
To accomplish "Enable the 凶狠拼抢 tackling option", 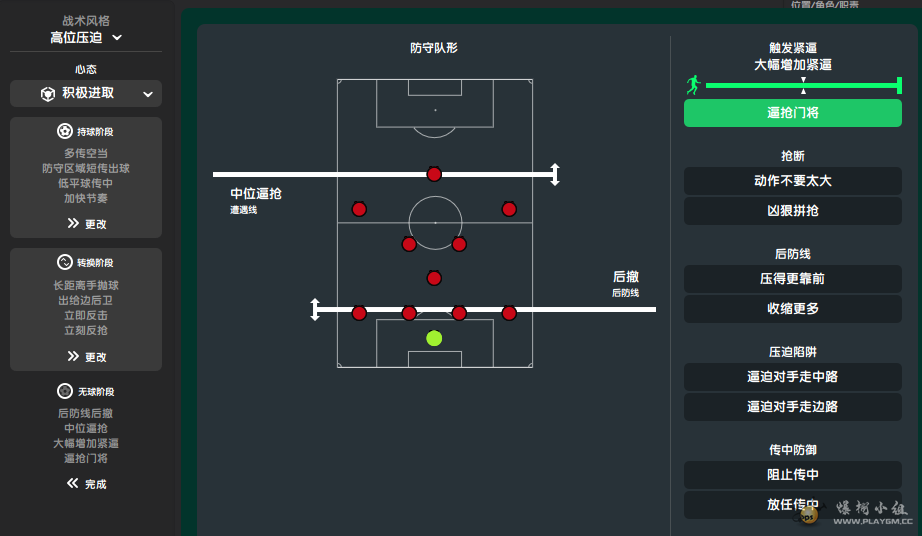I will coord(792,211).
